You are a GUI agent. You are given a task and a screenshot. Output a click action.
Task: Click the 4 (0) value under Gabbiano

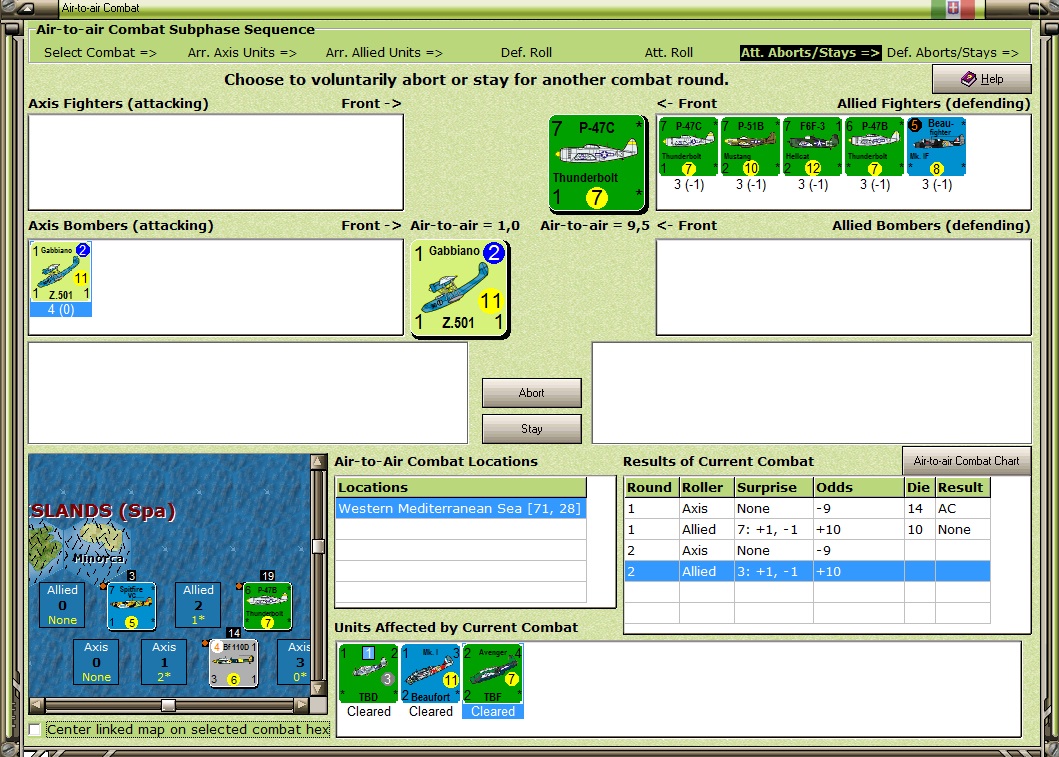(61, 309)
